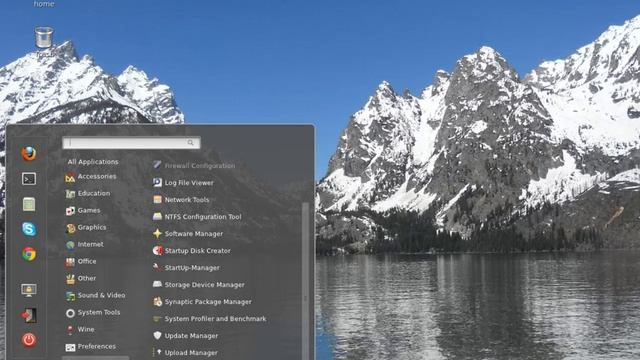
Task: Open the green file manager favorite icon
Action: point(29,204)
